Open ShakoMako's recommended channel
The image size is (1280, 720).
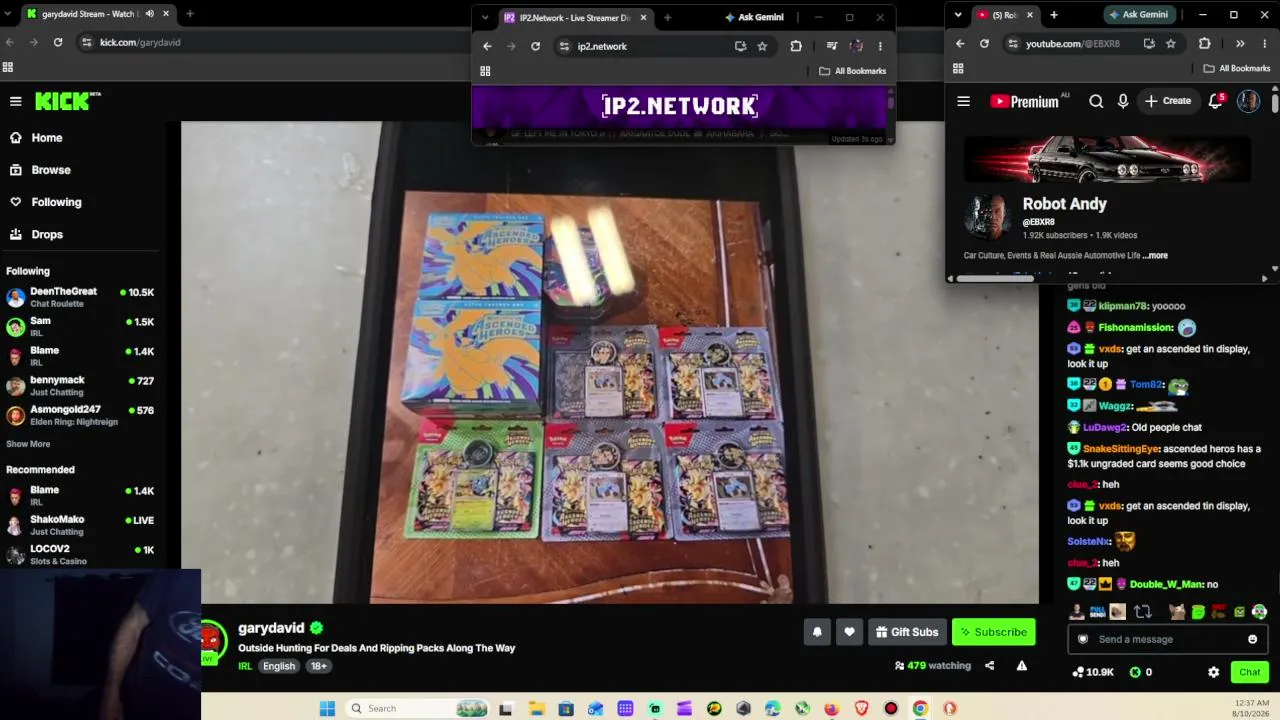click(80, 525)
